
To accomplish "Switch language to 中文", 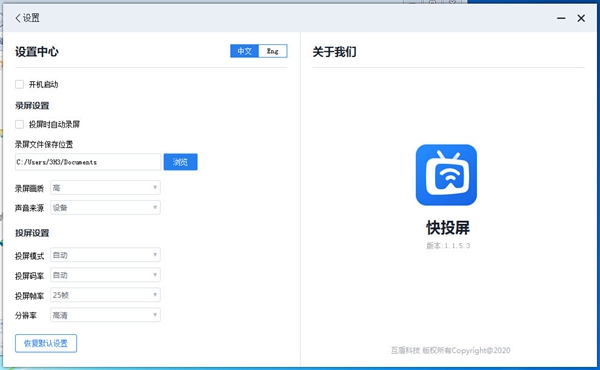I will (x=245, y=51).
